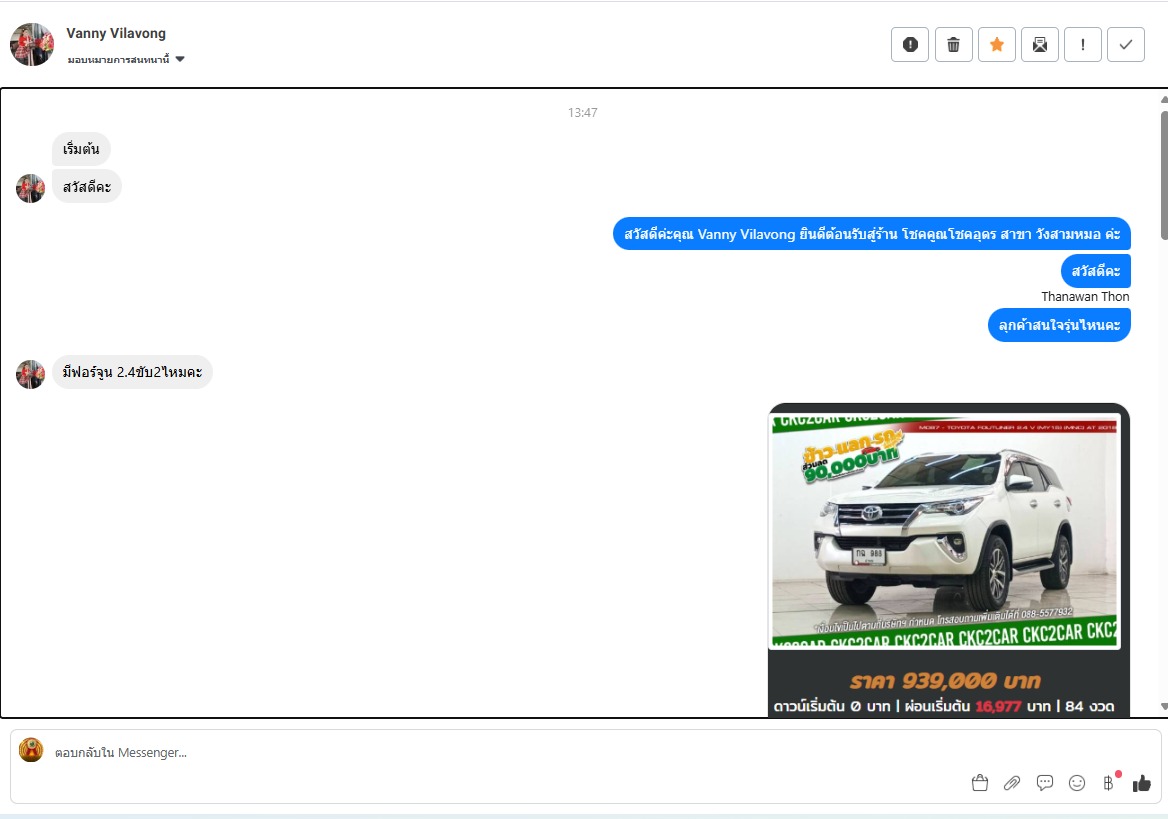Toggle the orange star follow-up button
The image size is (1168, 819).
[x=996, y=44]
